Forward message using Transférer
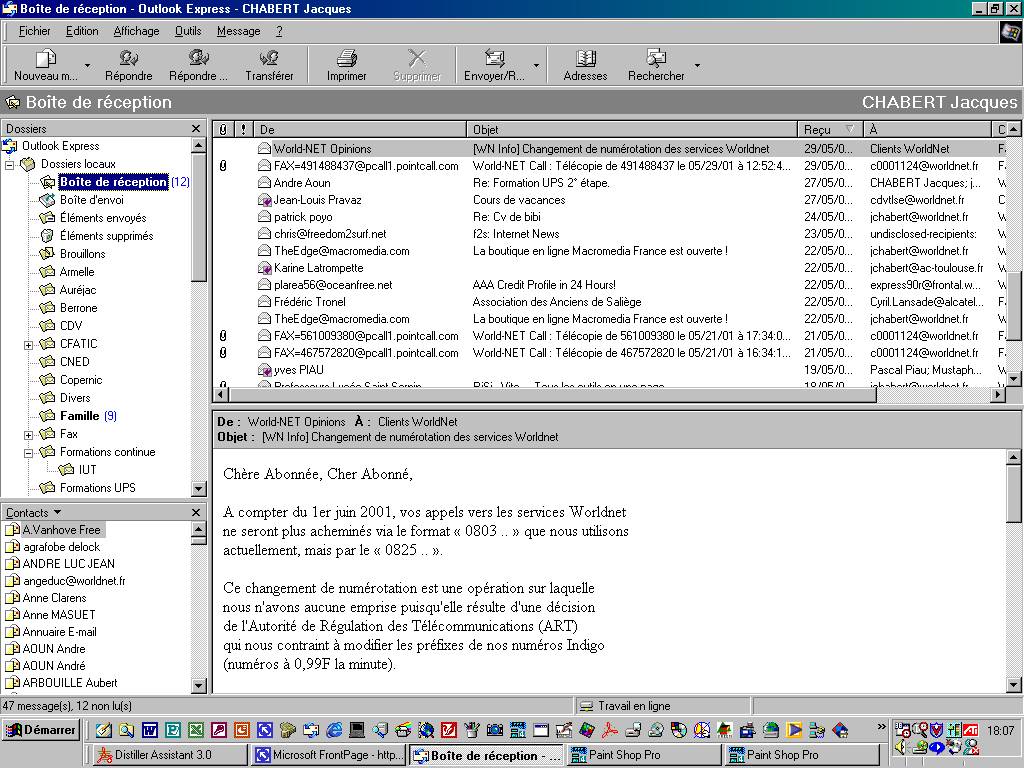The height and width of the screenshot is (768, 1024). pyautogui.click(x=269, y=65)
